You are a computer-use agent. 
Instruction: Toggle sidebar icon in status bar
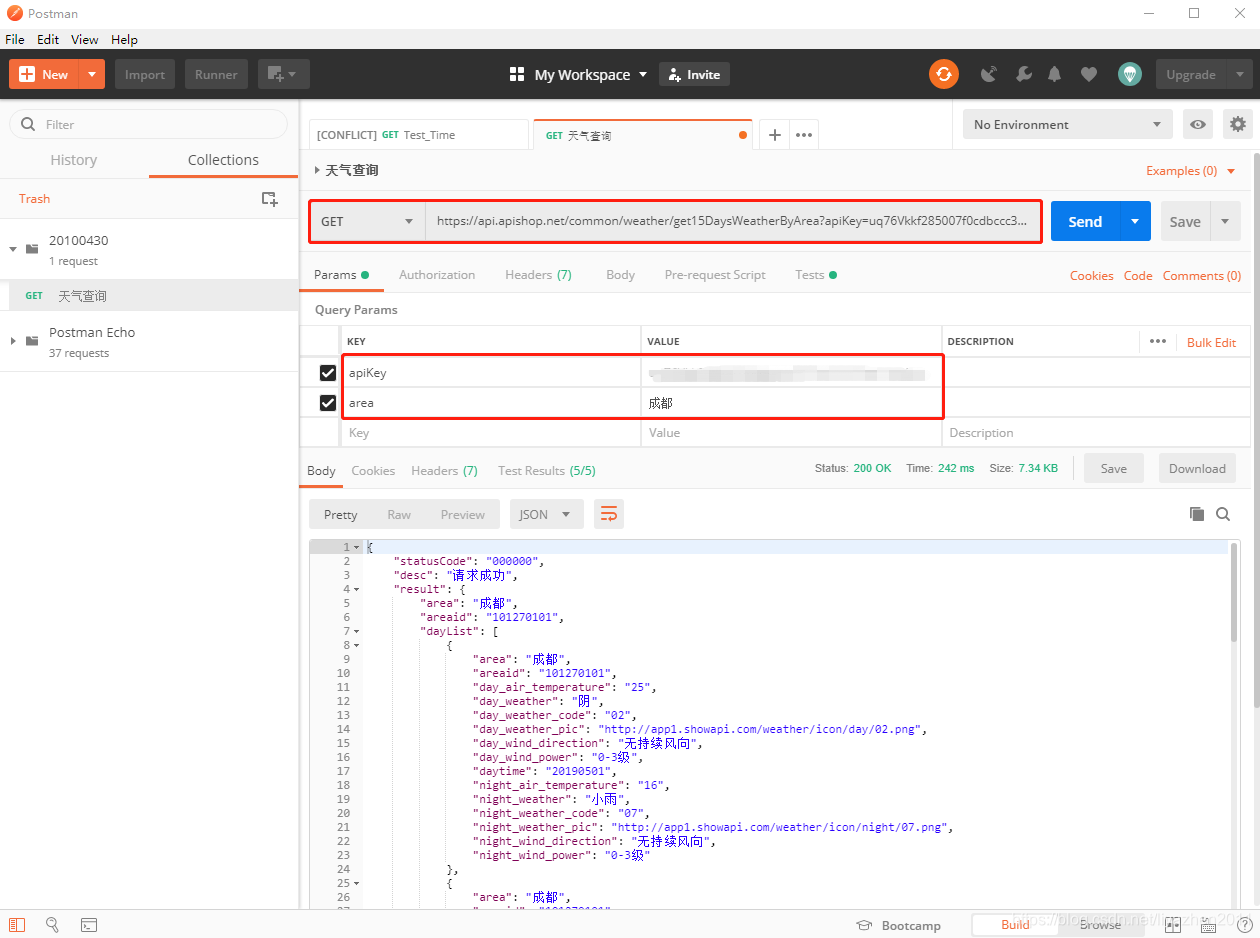(18, 925)
